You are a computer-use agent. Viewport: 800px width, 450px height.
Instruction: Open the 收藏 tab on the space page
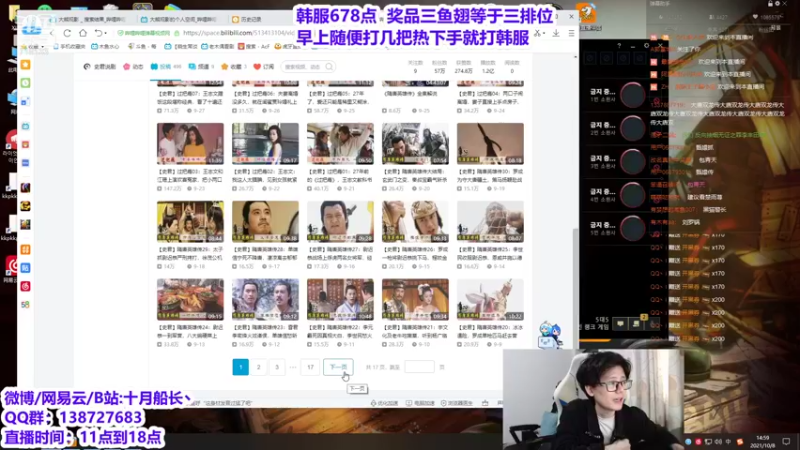pyautogui.click(x=234, y=67)
